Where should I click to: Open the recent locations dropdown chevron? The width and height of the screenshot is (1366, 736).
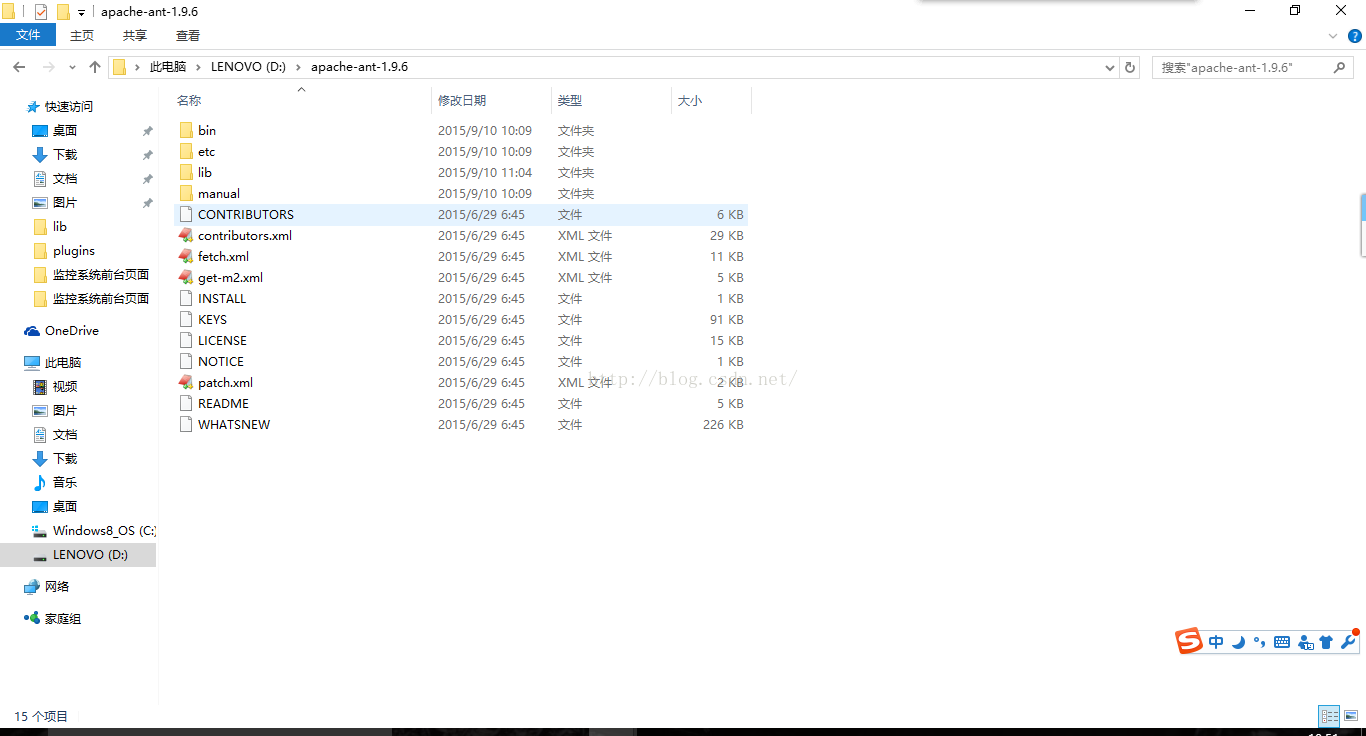pyautogui.click(x=72, y=68)
